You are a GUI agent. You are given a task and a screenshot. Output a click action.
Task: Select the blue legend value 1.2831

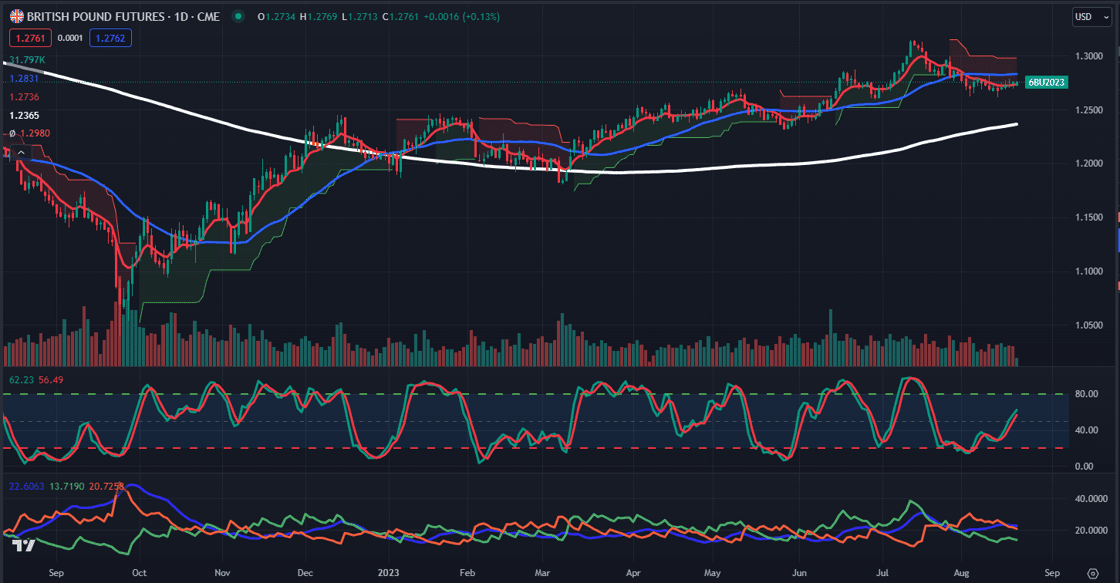pyautogui.click(x=24, y=79)
